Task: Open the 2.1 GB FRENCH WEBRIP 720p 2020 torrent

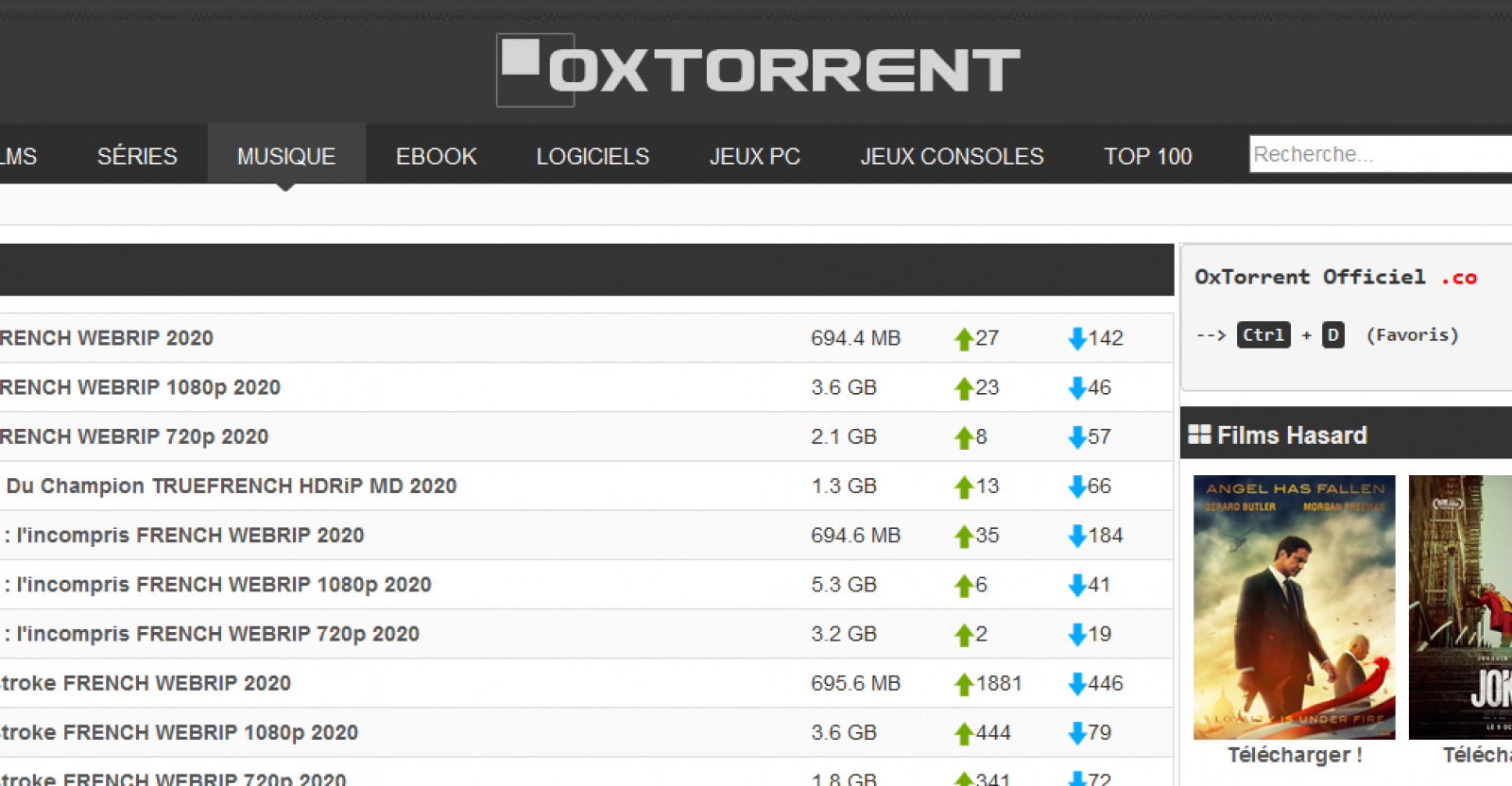Action: click(134, 436)
